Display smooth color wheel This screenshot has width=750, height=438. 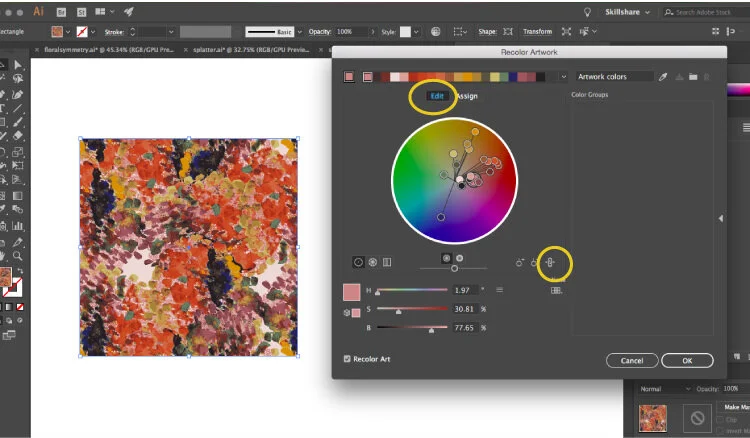tap(358, 262)
